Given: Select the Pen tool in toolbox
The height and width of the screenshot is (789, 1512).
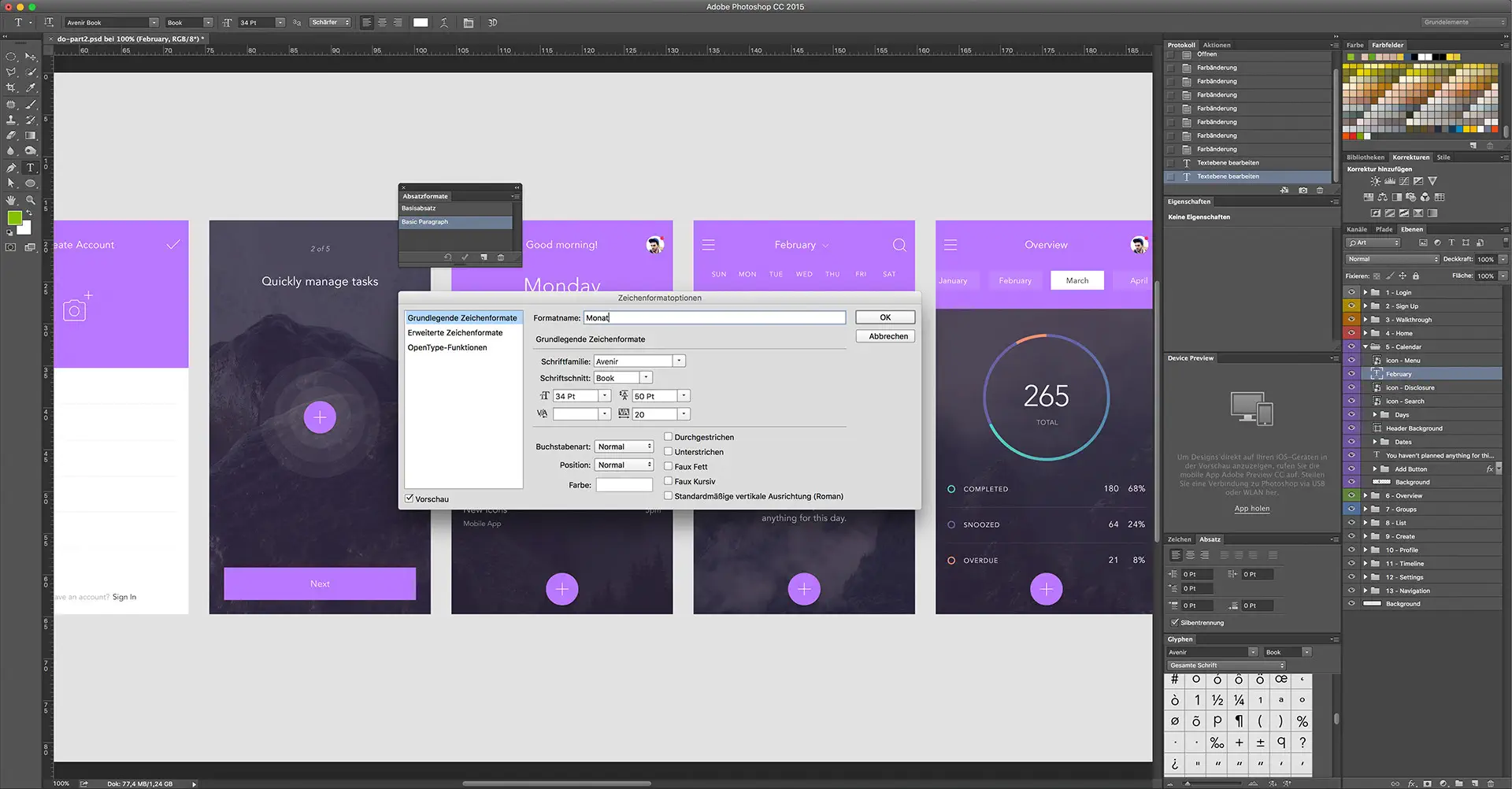Looking at the screenshot, I should point(11,168).
